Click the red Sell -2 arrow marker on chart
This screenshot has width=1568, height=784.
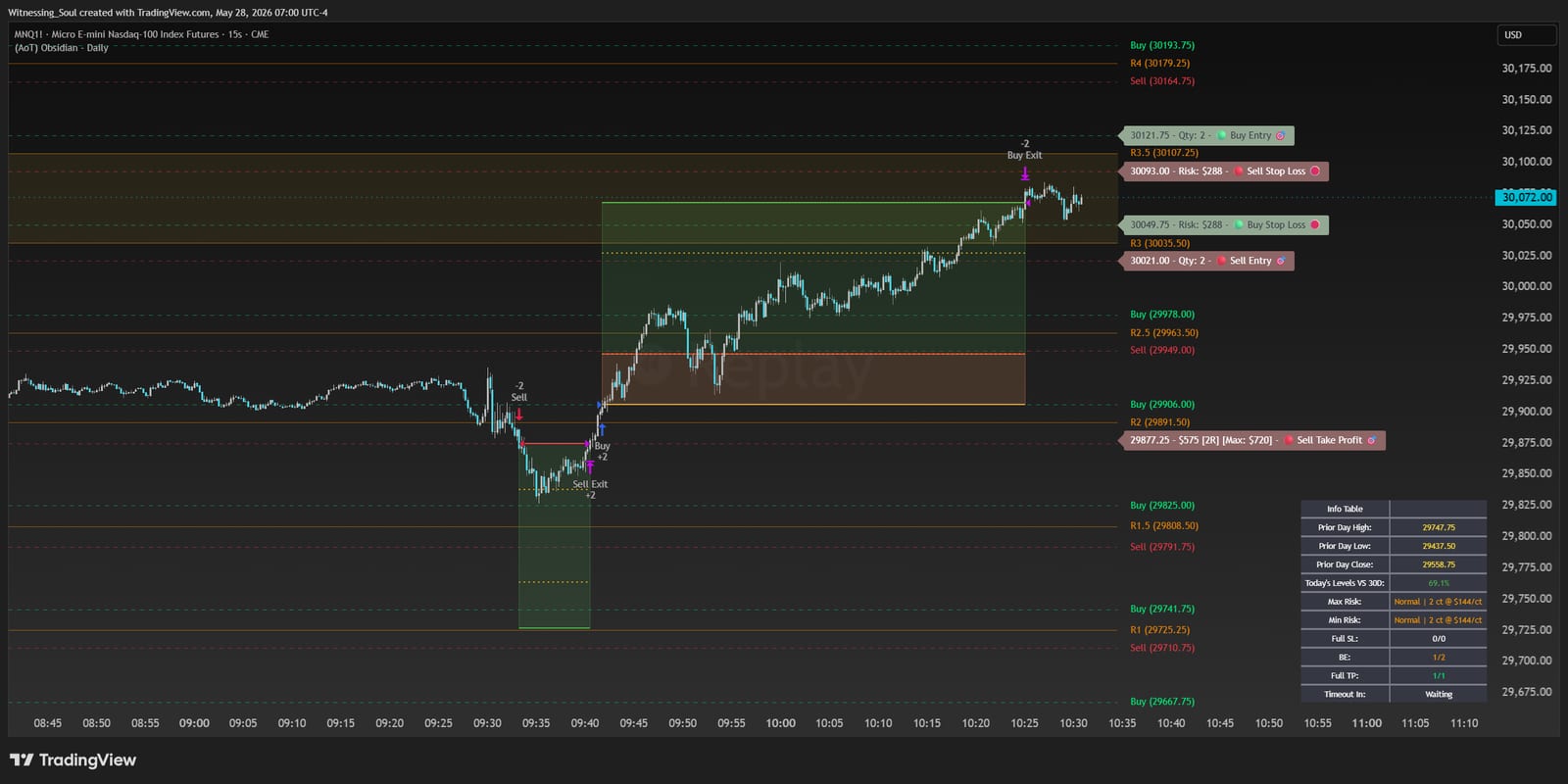tap(518, 415)
